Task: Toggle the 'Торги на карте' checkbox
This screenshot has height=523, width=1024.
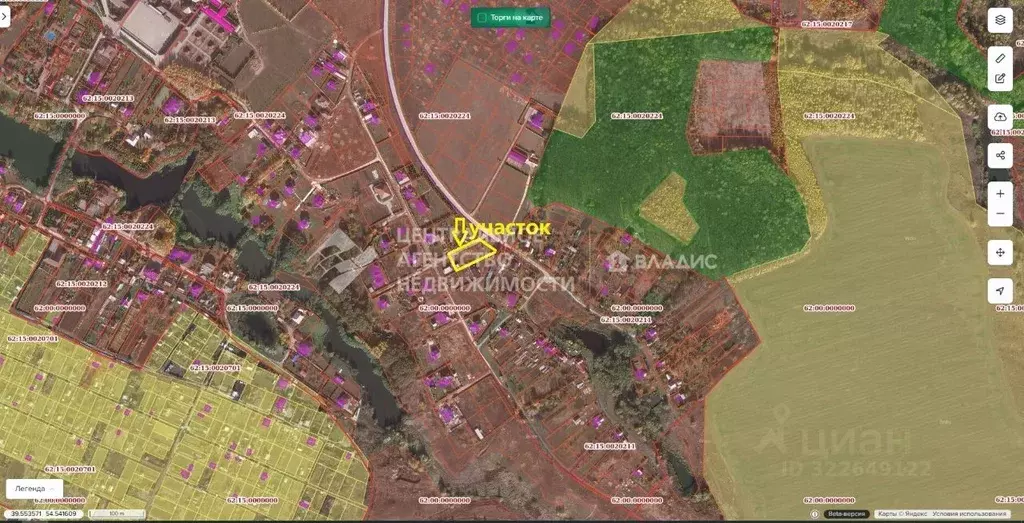Action: 482,17
